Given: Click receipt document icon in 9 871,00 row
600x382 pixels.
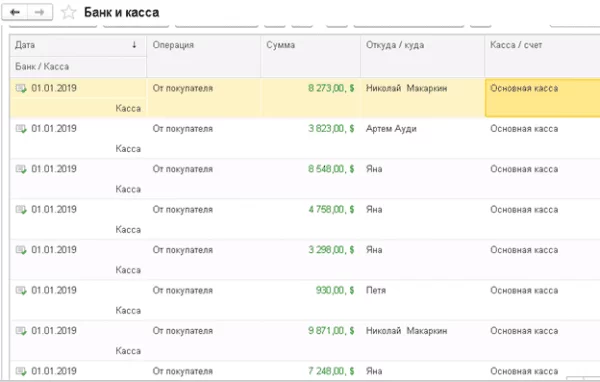Looking at the screenshot, I should (x=21, y=331).
